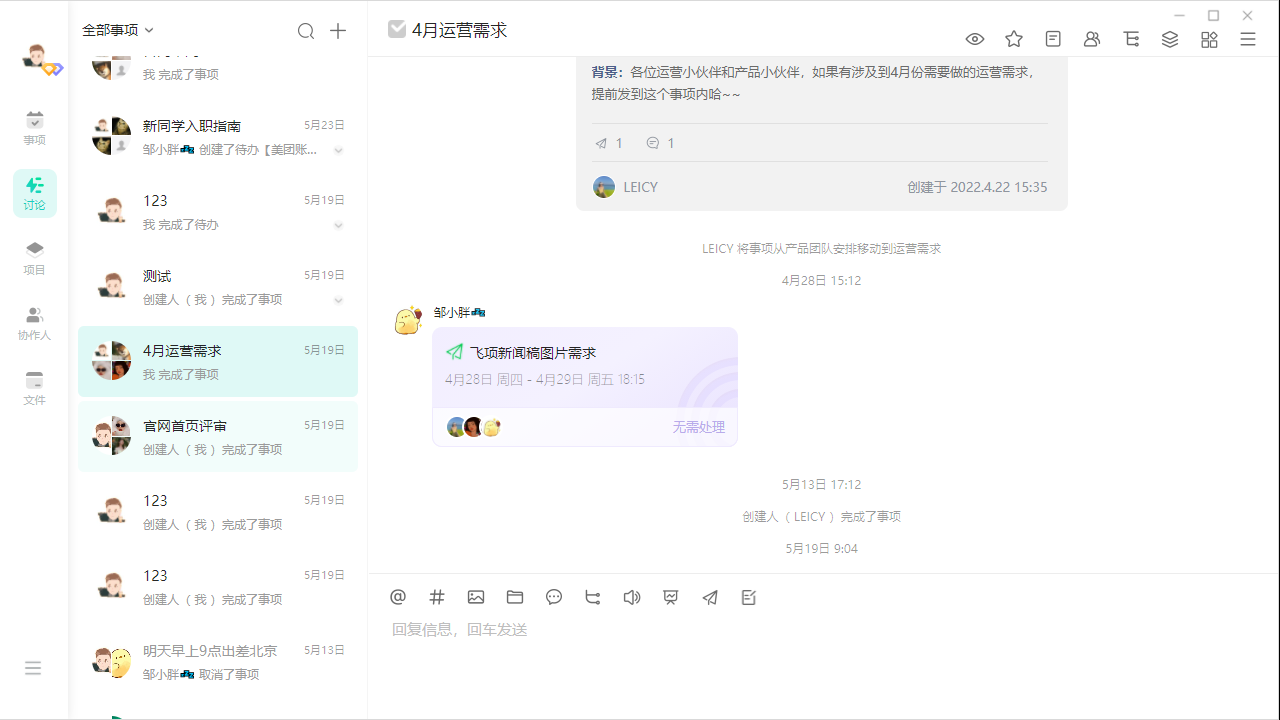Click the speaker announcement icon
The width and height of the screenshot is (1280, 720).
(632, 597)
